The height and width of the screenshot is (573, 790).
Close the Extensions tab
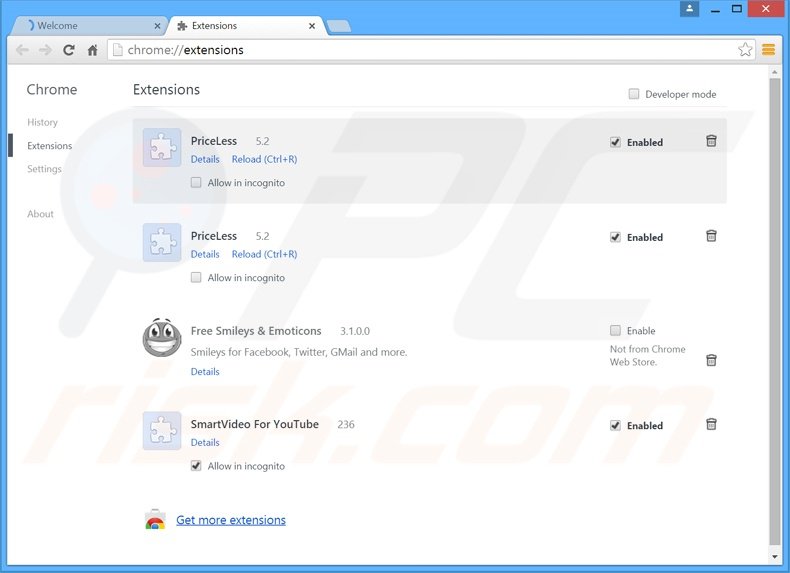[312, 26]
